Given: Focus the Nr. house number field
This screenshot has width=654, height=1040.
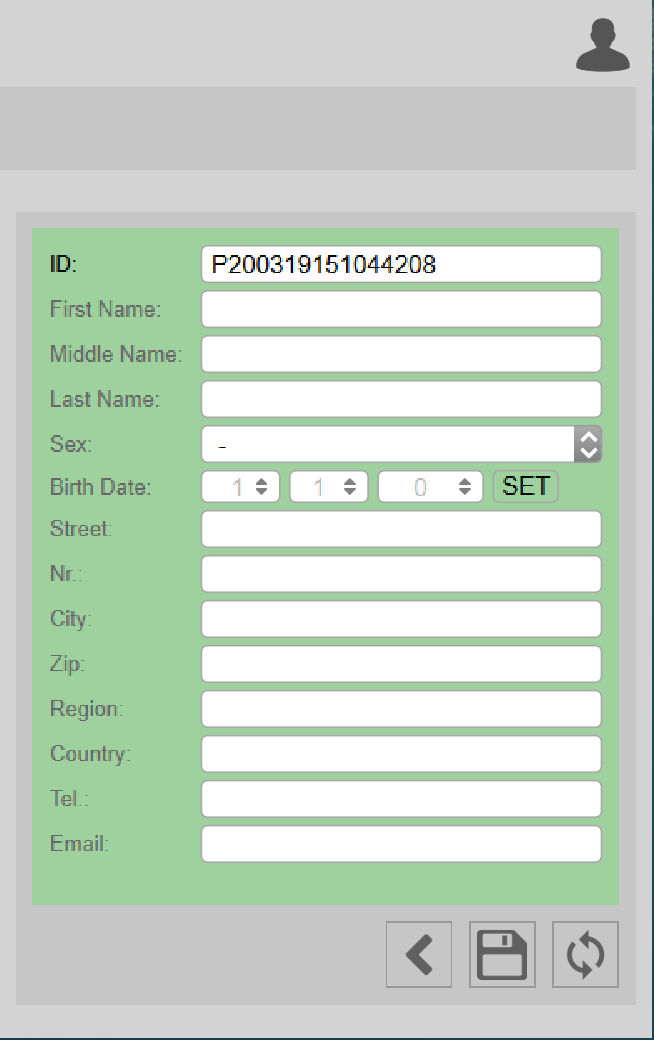Looking at the screenshot, I should click(401, 574).
